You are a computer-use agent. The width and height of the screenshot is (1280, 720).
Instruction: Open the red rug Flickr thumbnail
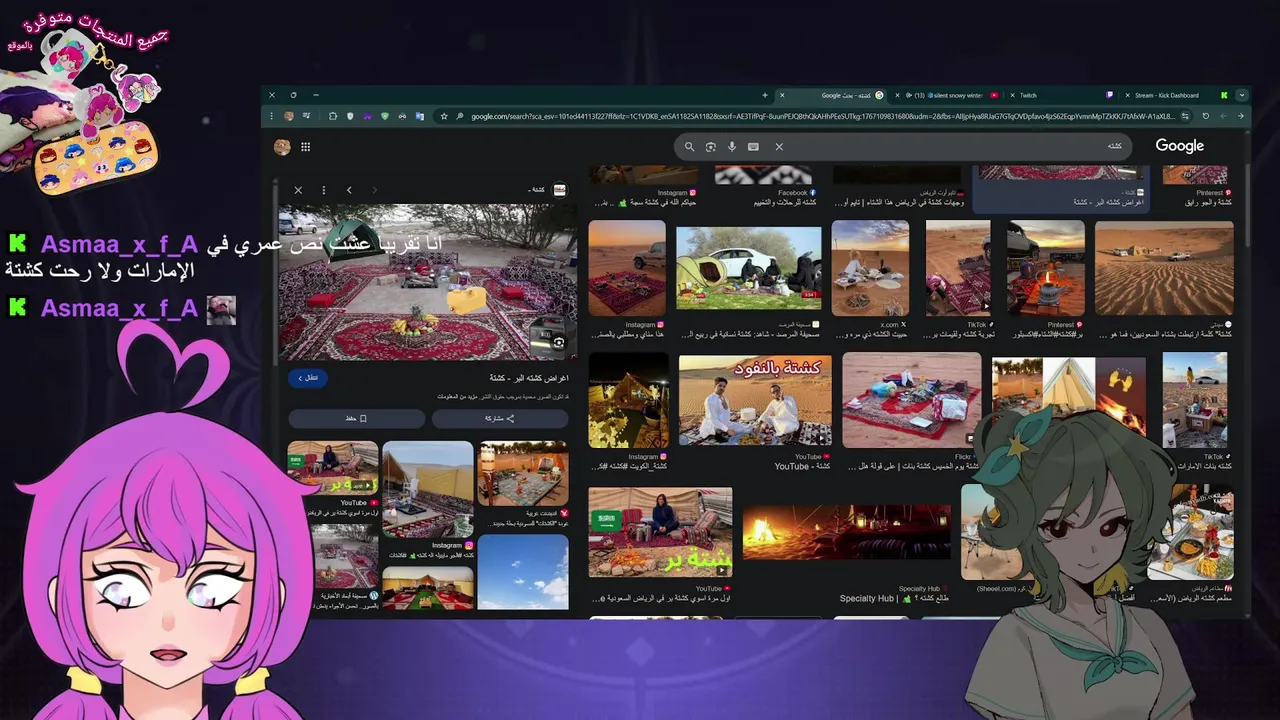point(911,400)
